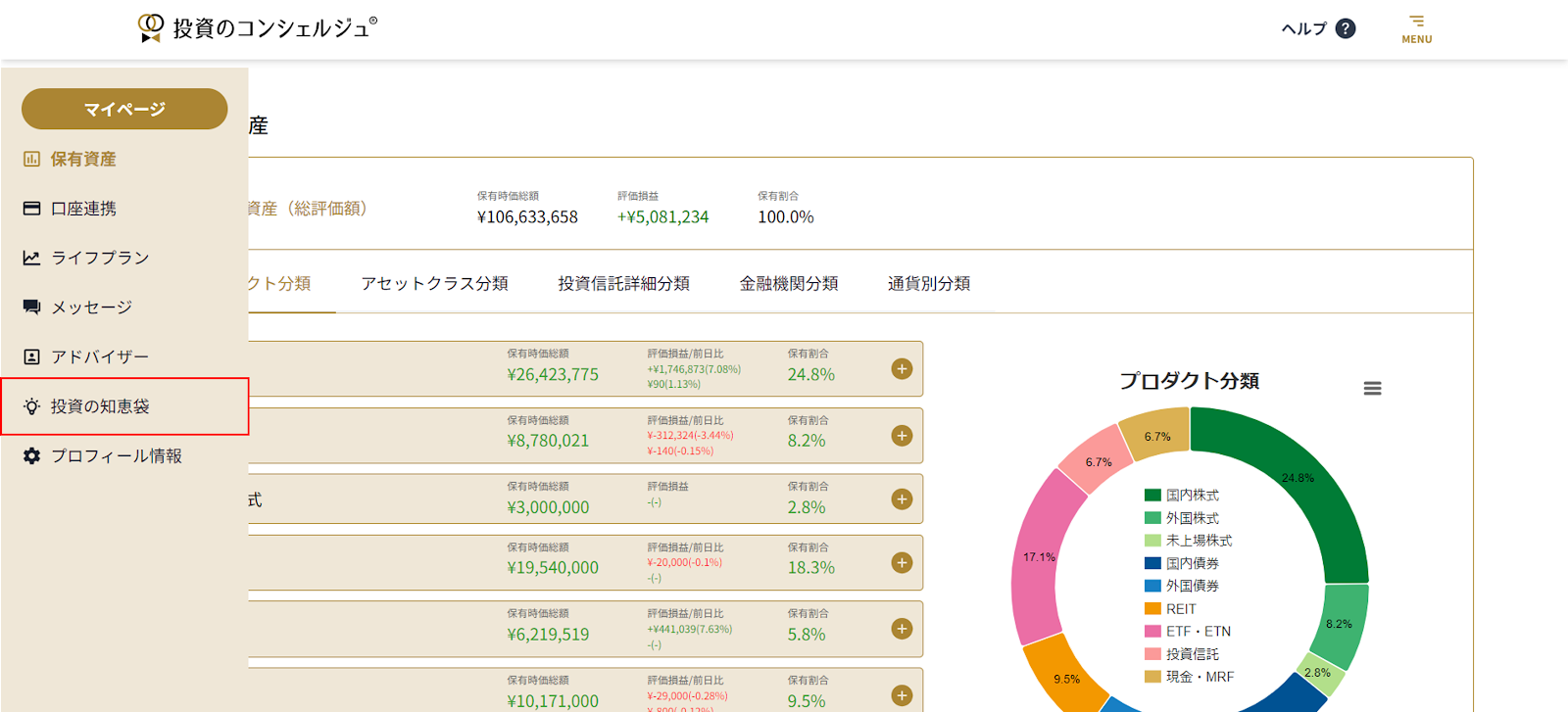The height and width of the screenshot is (712, 1568).
Task: Toggle 国内債券 legend item
Action: [1182, 563]
